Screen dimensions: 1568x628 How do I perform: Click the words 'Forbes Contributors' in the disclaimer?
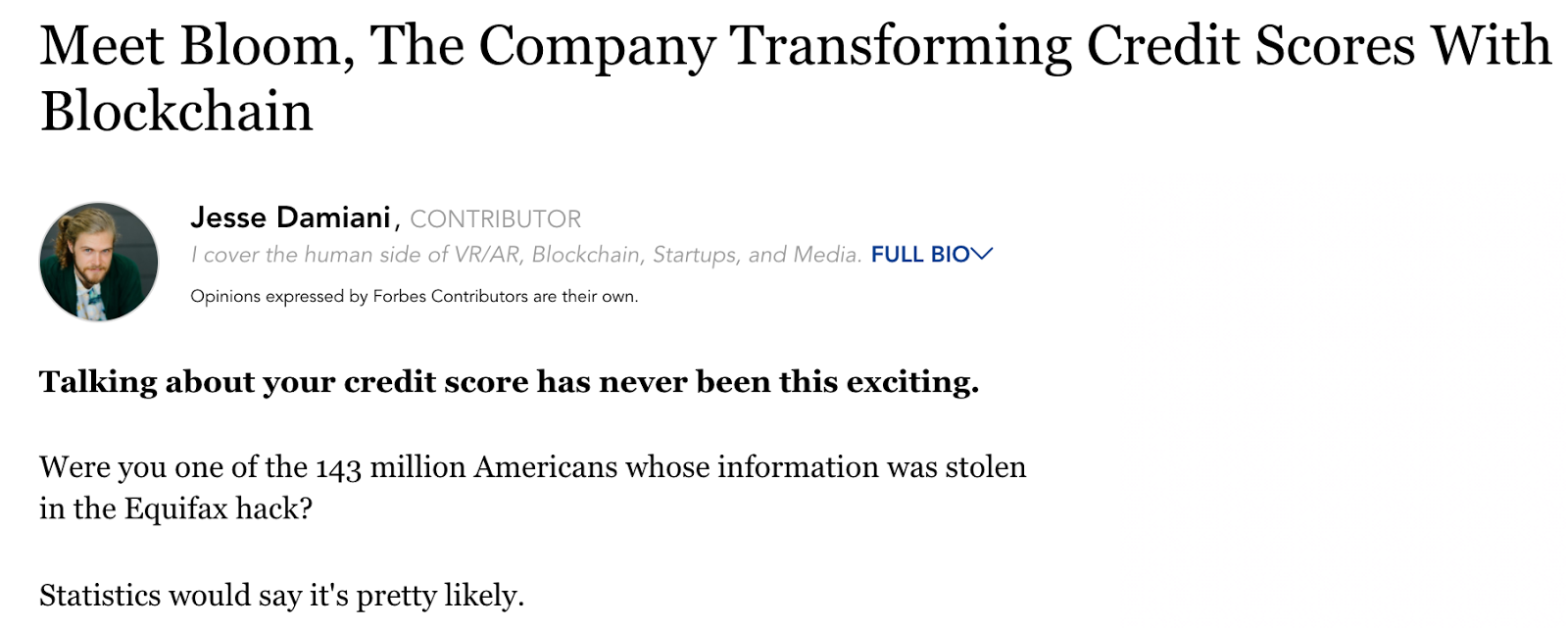(451, 296)
